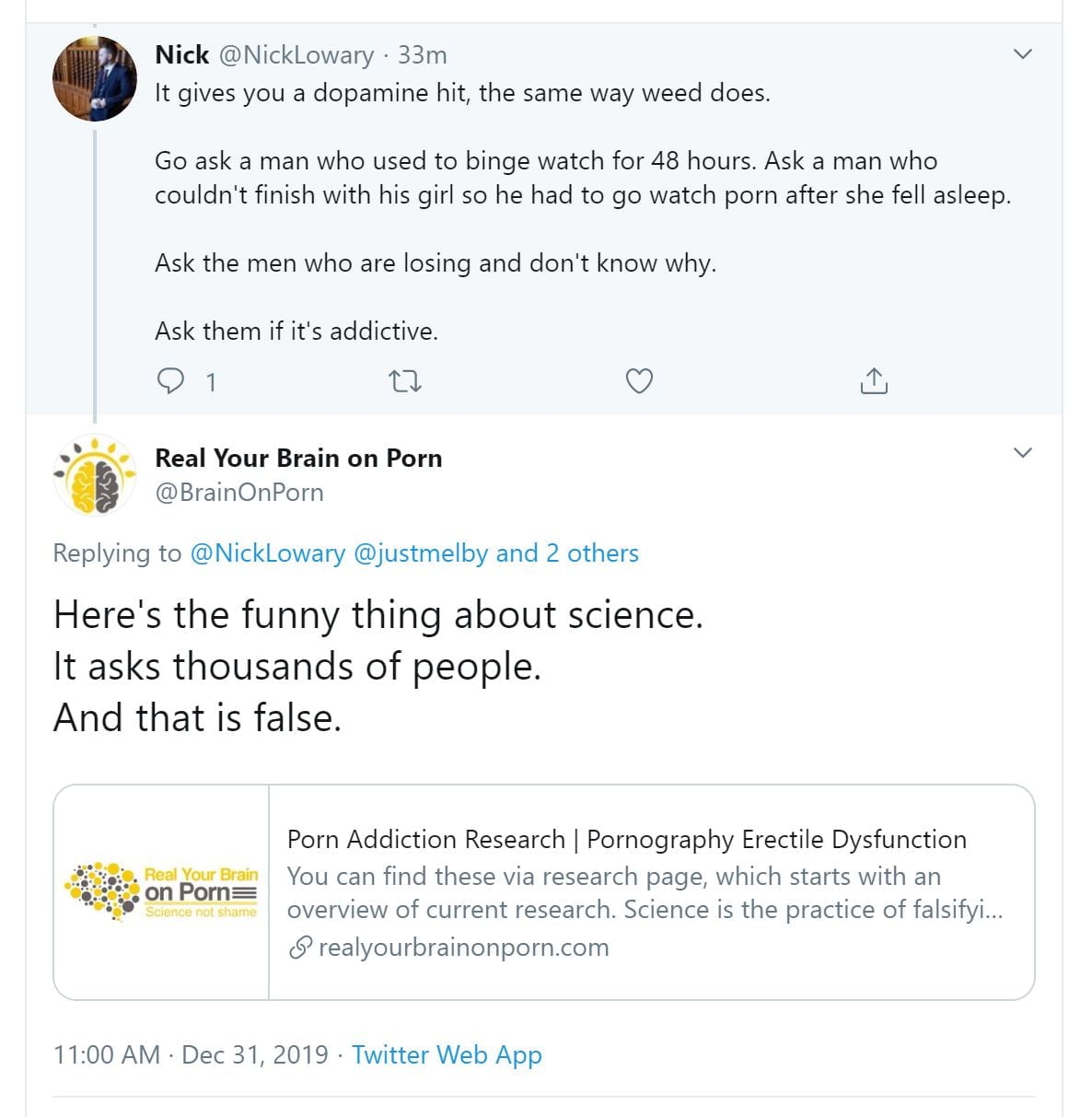Open Nick's profile avatar

tap(94, 79)
